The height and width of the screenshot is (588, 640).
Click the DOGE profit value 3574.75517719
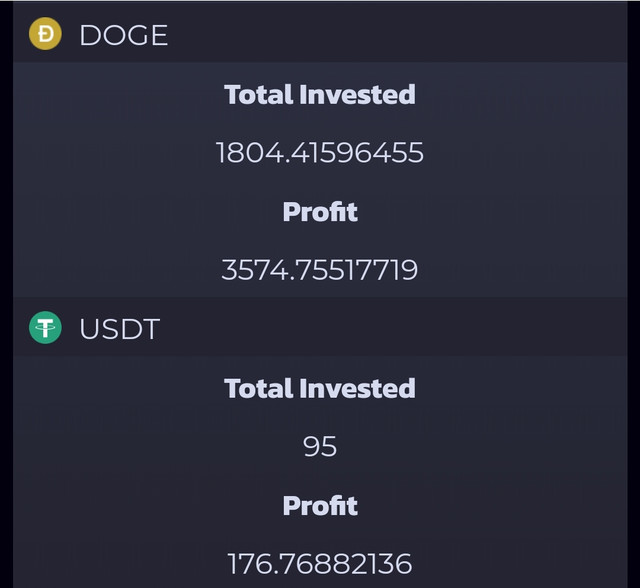(x=320, y=270)
